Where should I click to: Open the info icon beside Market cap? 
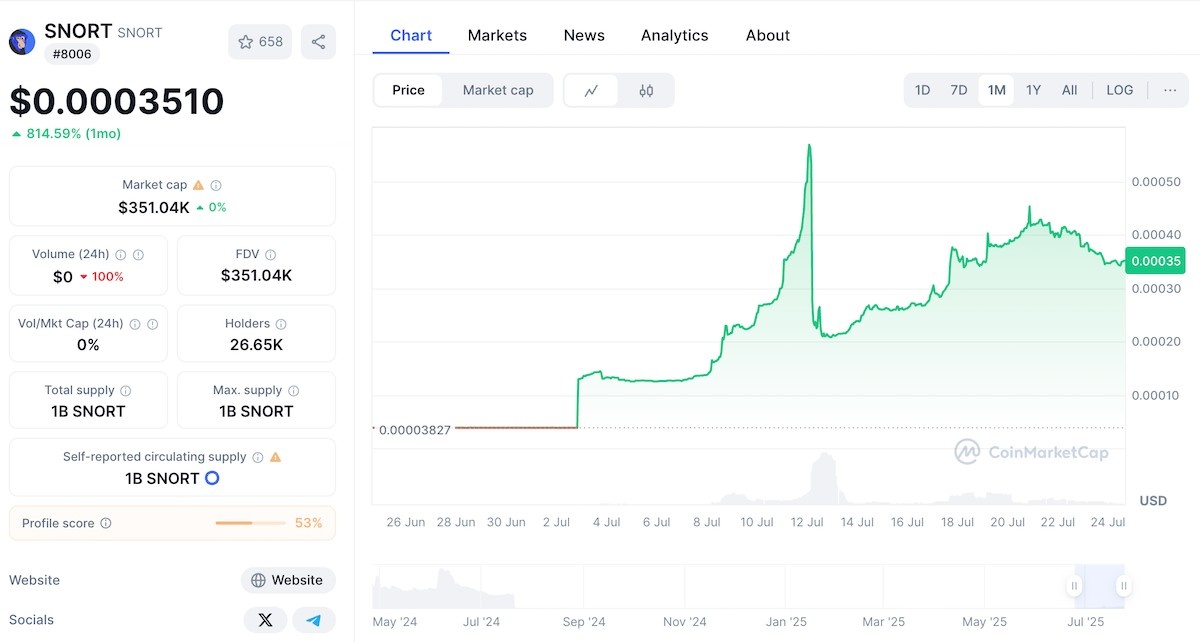[x=216, y=185]
